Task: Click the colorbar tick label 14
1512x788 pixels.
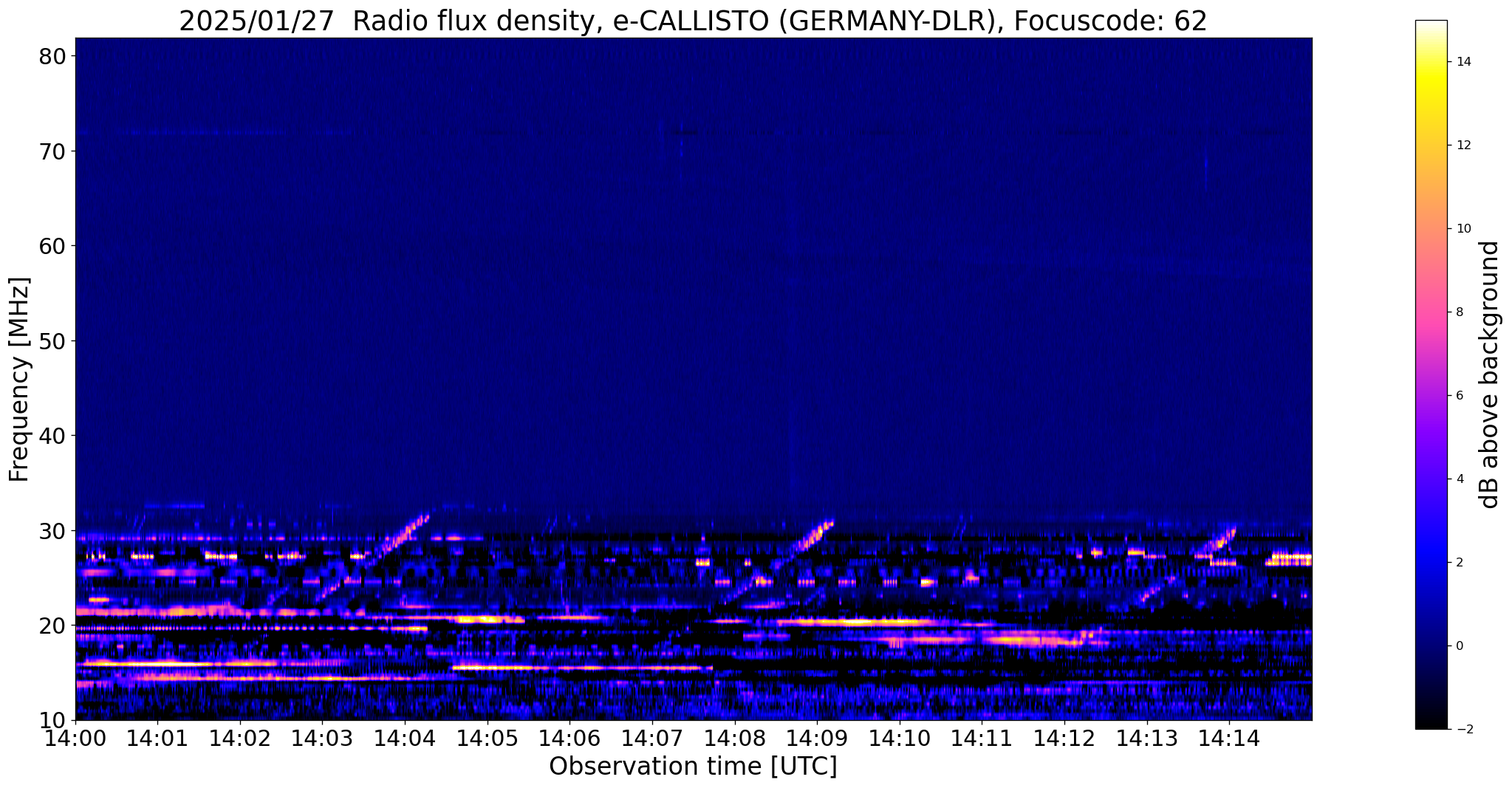Action: coord(1463,62)
